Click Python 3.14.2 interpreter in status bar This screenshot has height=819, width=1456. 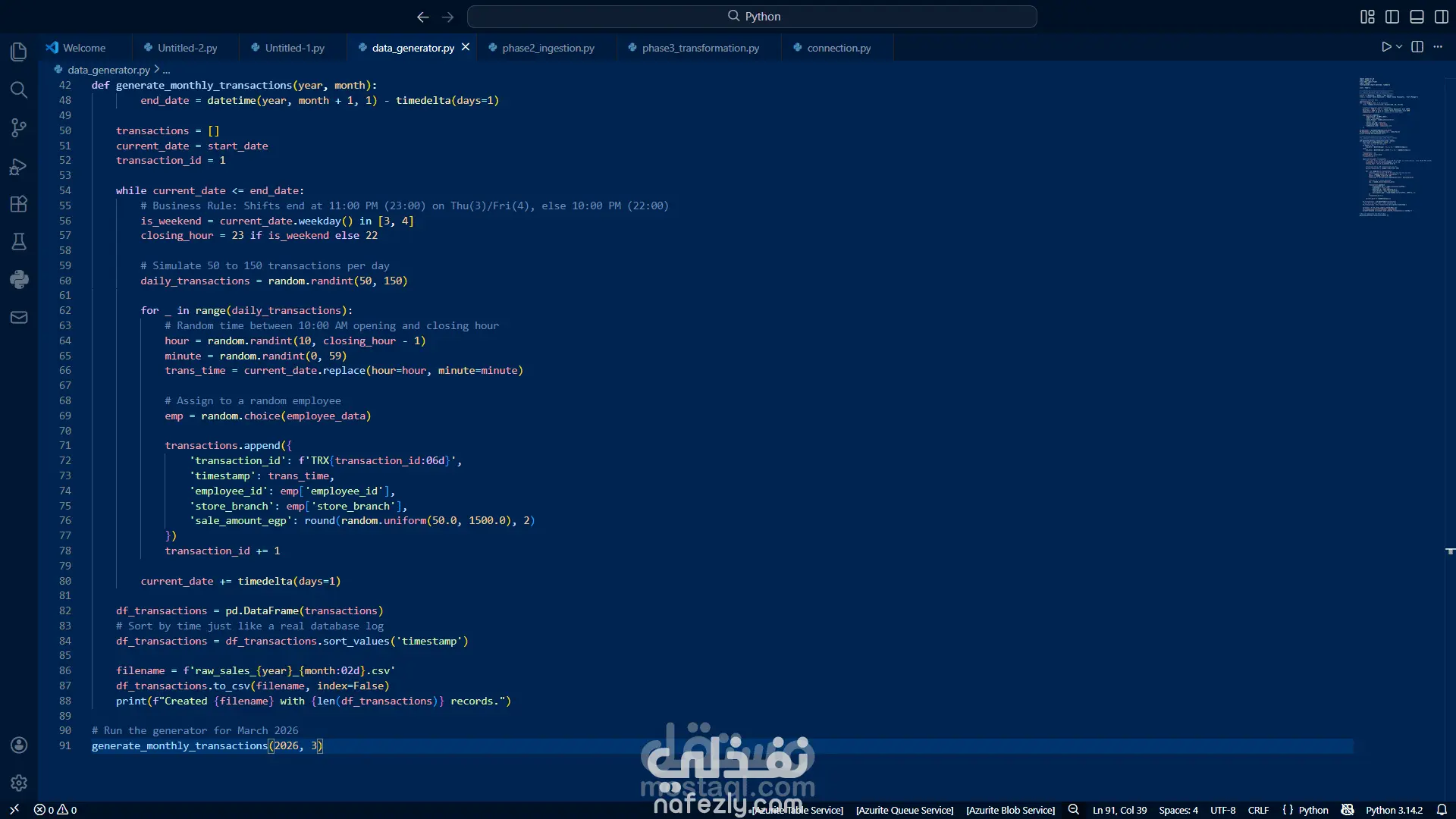tap(1394, 810)
